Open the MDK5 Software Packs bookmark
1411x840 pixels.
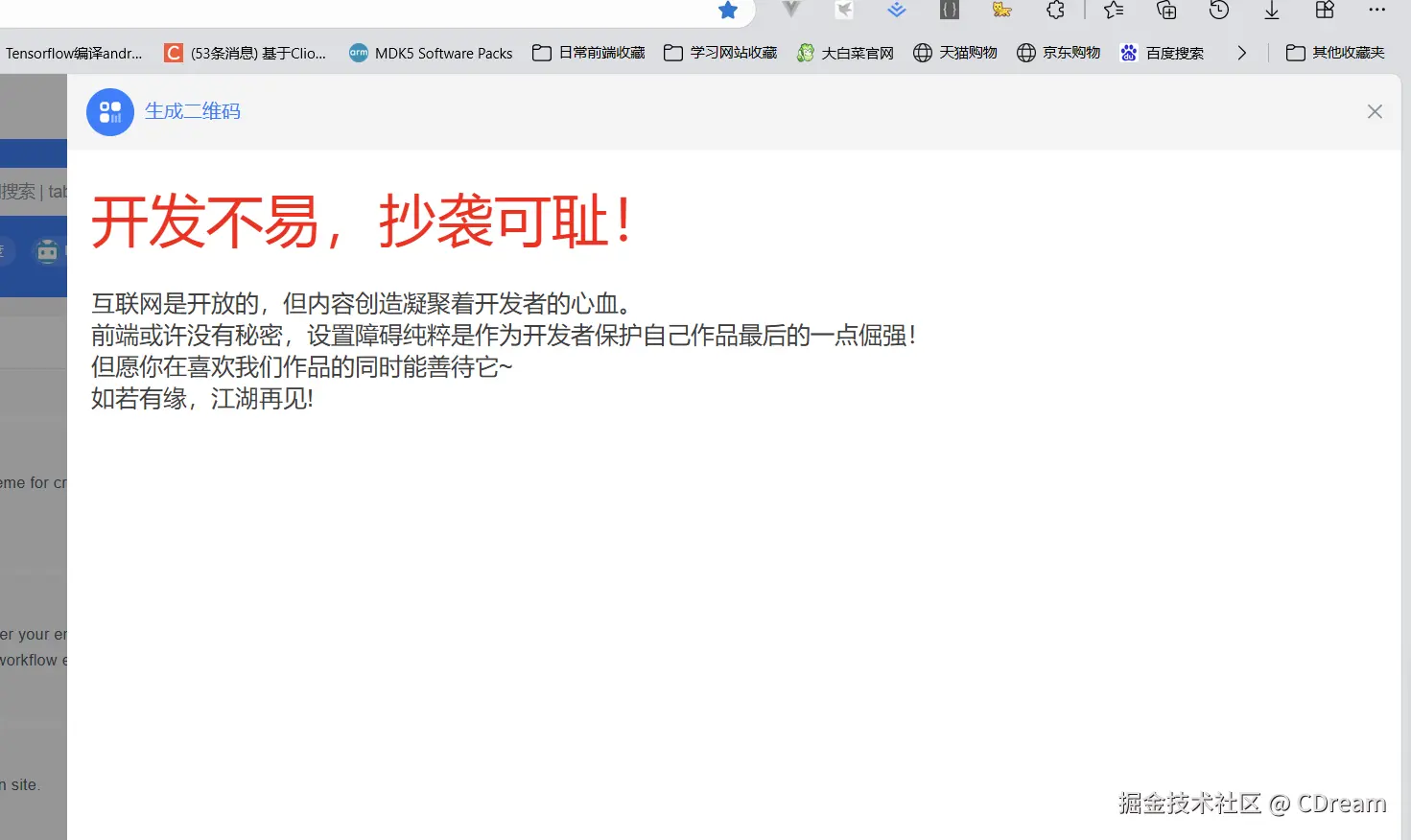coord(430,53)
